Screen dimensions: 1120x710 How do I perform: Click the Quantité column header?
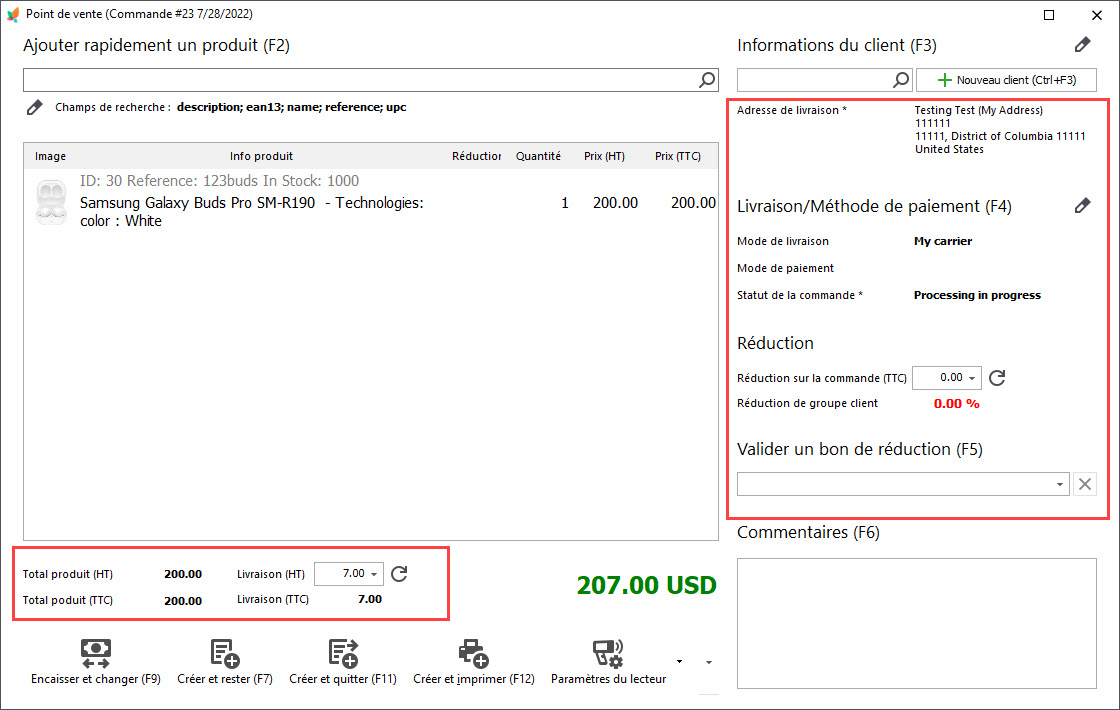pos(539,156)
